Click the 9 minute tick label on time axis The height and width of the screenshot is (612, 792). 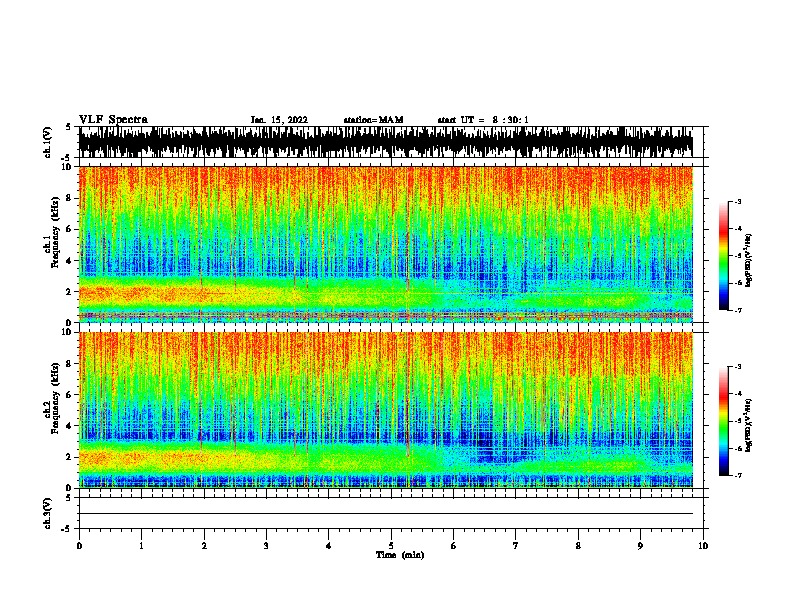[x=640, y=546]
